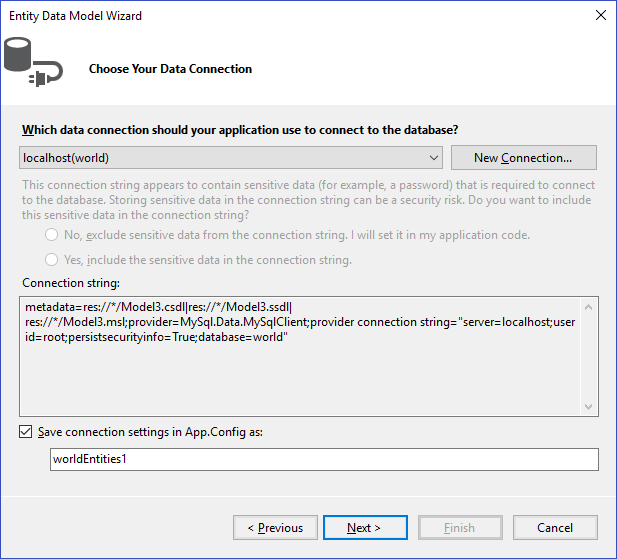Select 'Yes, include the sensitive data' option

click(51, 260)
